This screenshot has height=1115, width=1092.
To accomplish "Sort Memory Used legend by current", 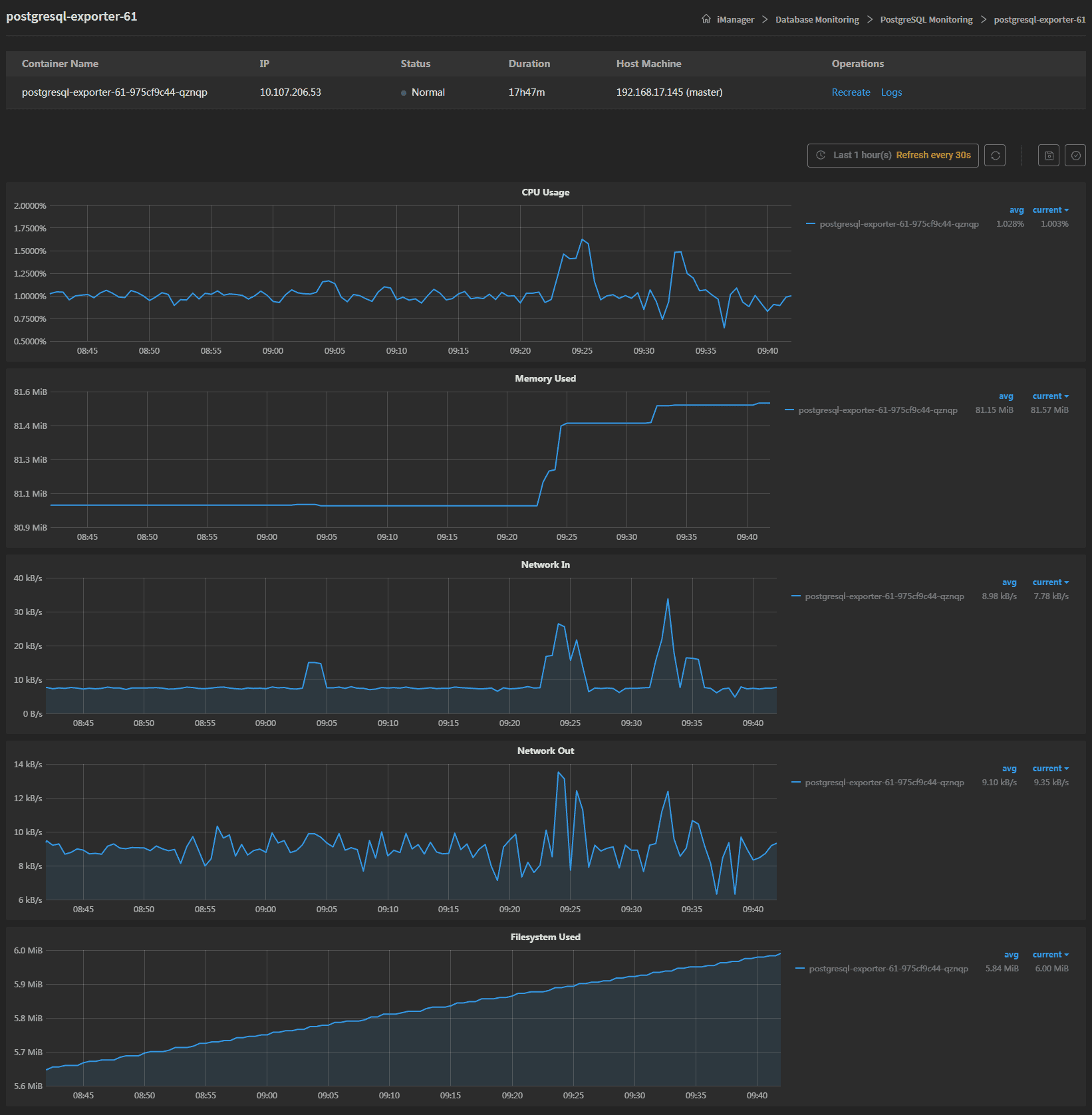I will pos(1050,396).
